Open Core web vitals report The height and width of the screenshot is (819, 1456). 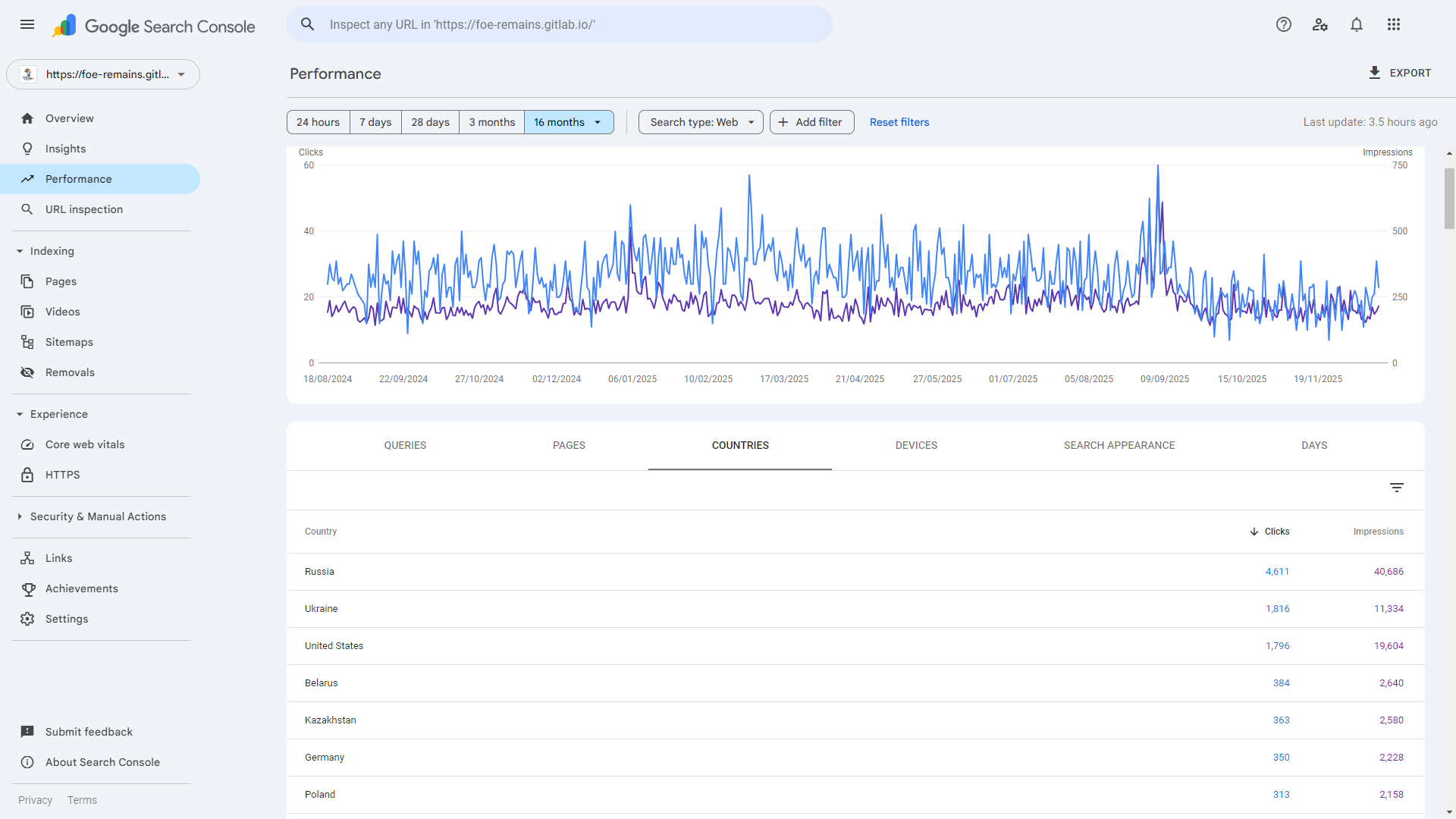pyautogui.click(x=84, y=444)
